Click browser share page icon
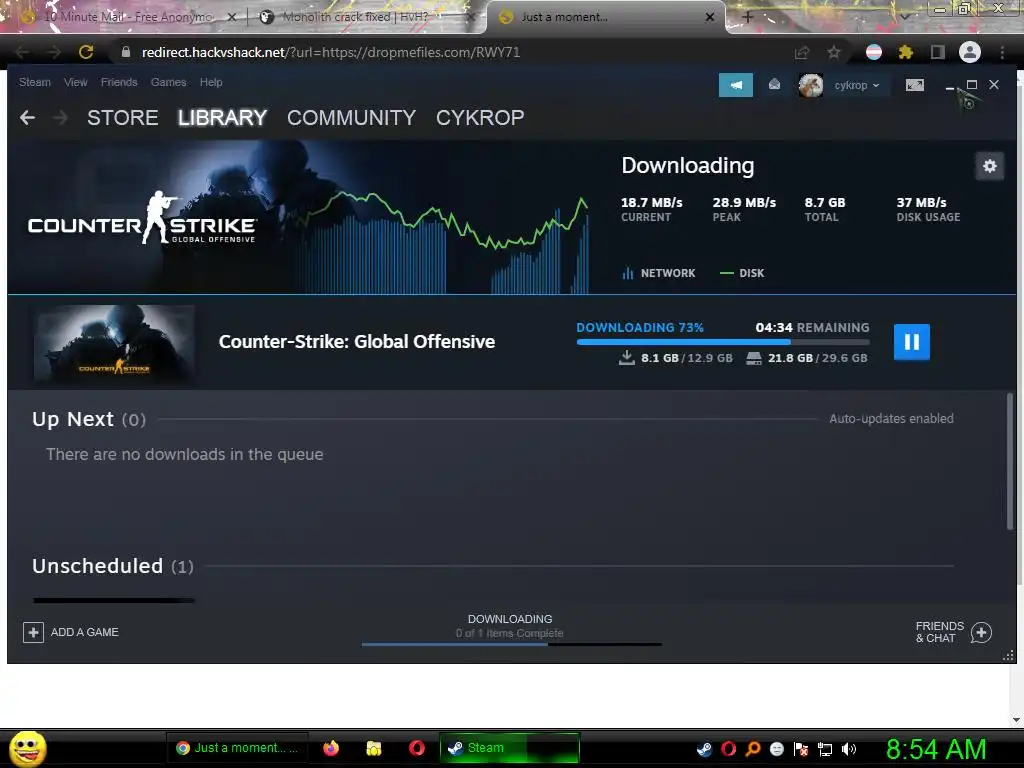1024x768 pixels. click(802, 52)
